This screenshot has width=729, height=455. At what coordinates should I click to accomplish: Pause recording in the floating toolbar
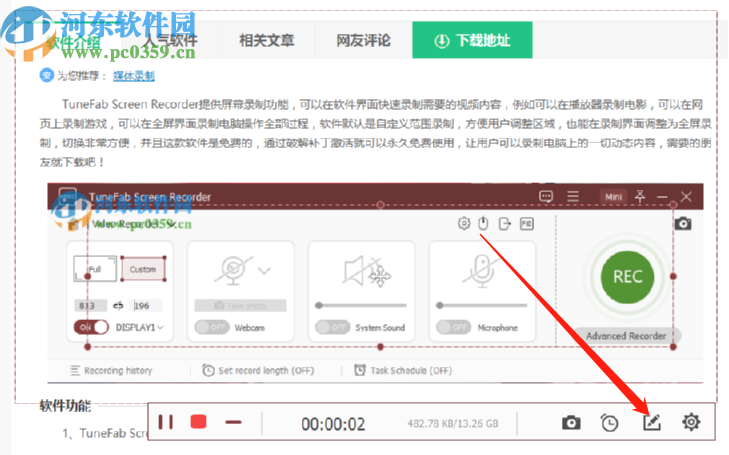[166, 422]
